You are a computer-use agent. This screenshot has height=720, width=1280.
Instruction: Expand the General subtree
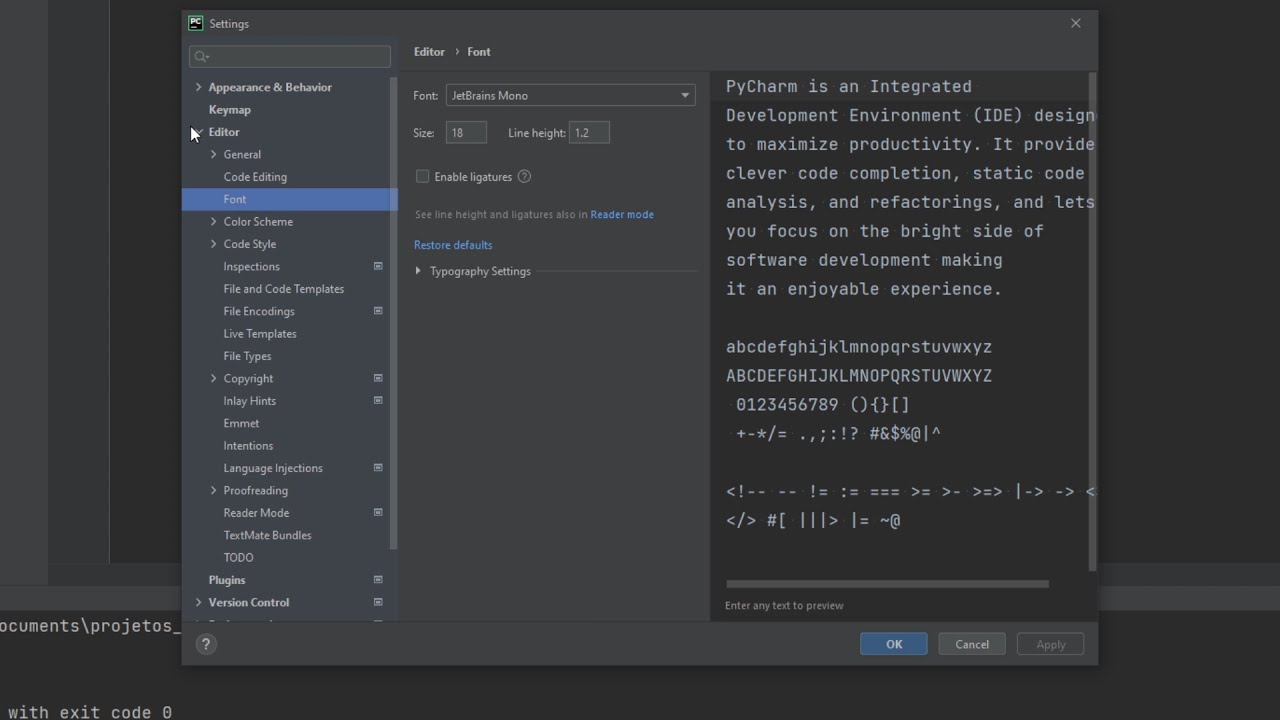[213, 154]
